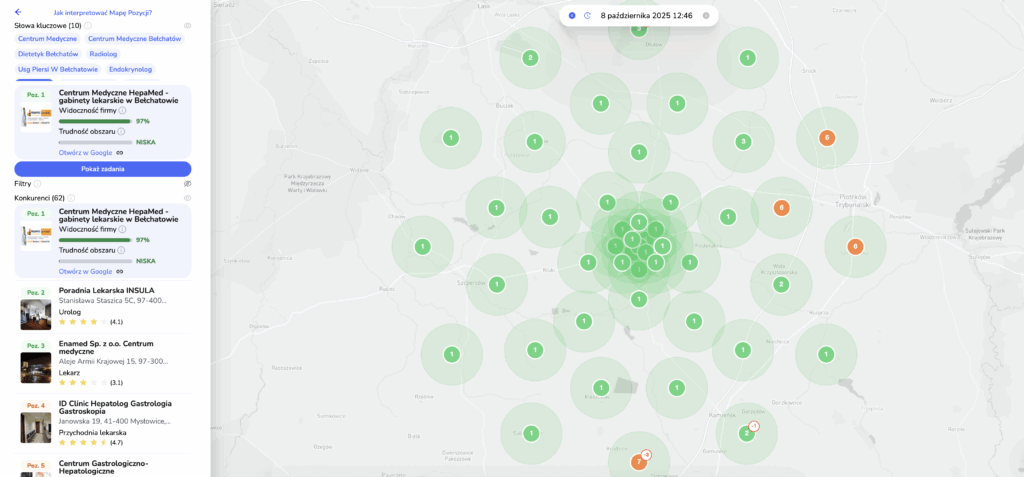Screen dimensions: 1024x477
Task: Click 97% visibility bar in top card
Action: coord(95,122)
